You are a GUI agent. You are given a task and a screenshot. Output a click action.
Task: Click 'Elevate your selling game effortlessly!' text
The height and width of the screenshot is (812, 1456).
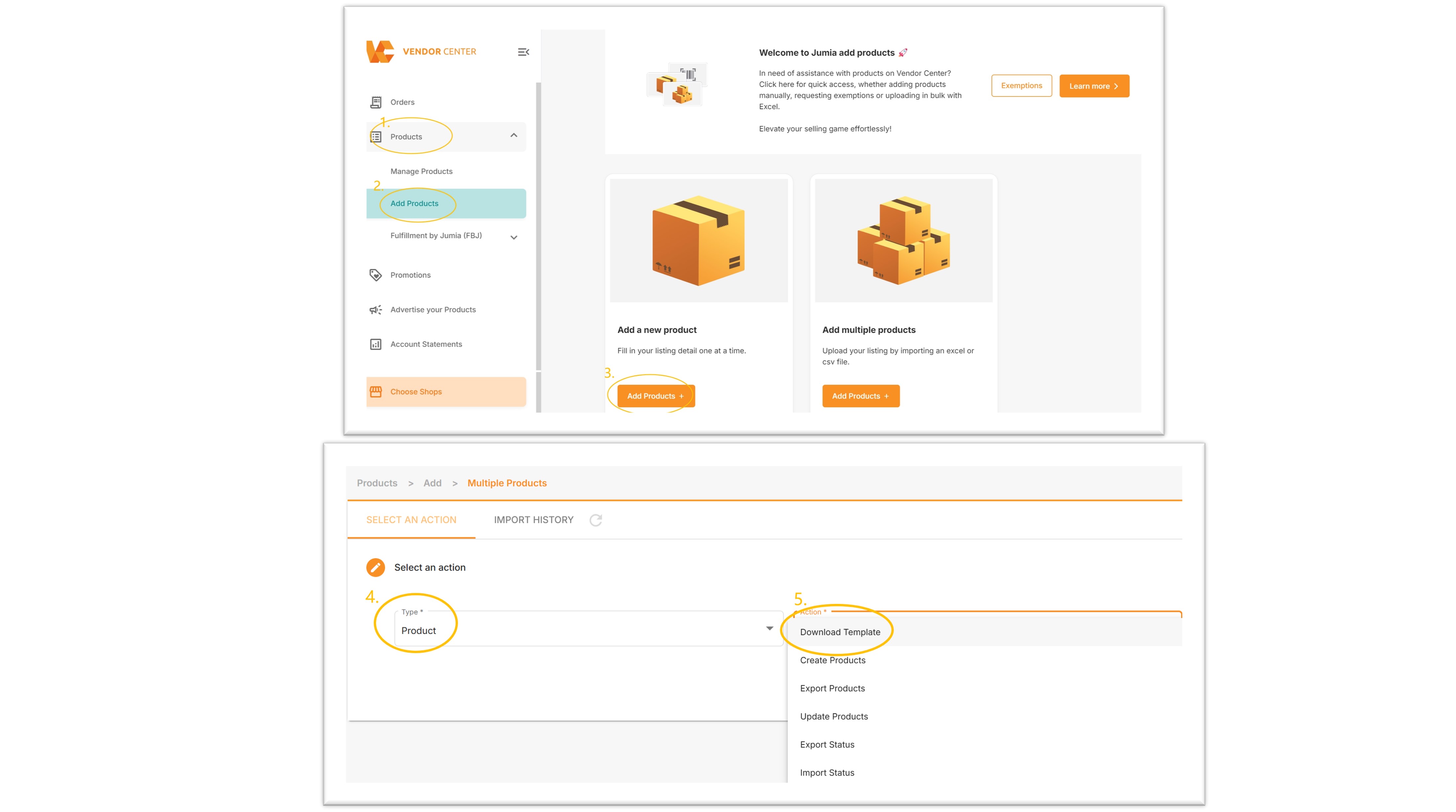pyautogui.click(x=825, y=129)
